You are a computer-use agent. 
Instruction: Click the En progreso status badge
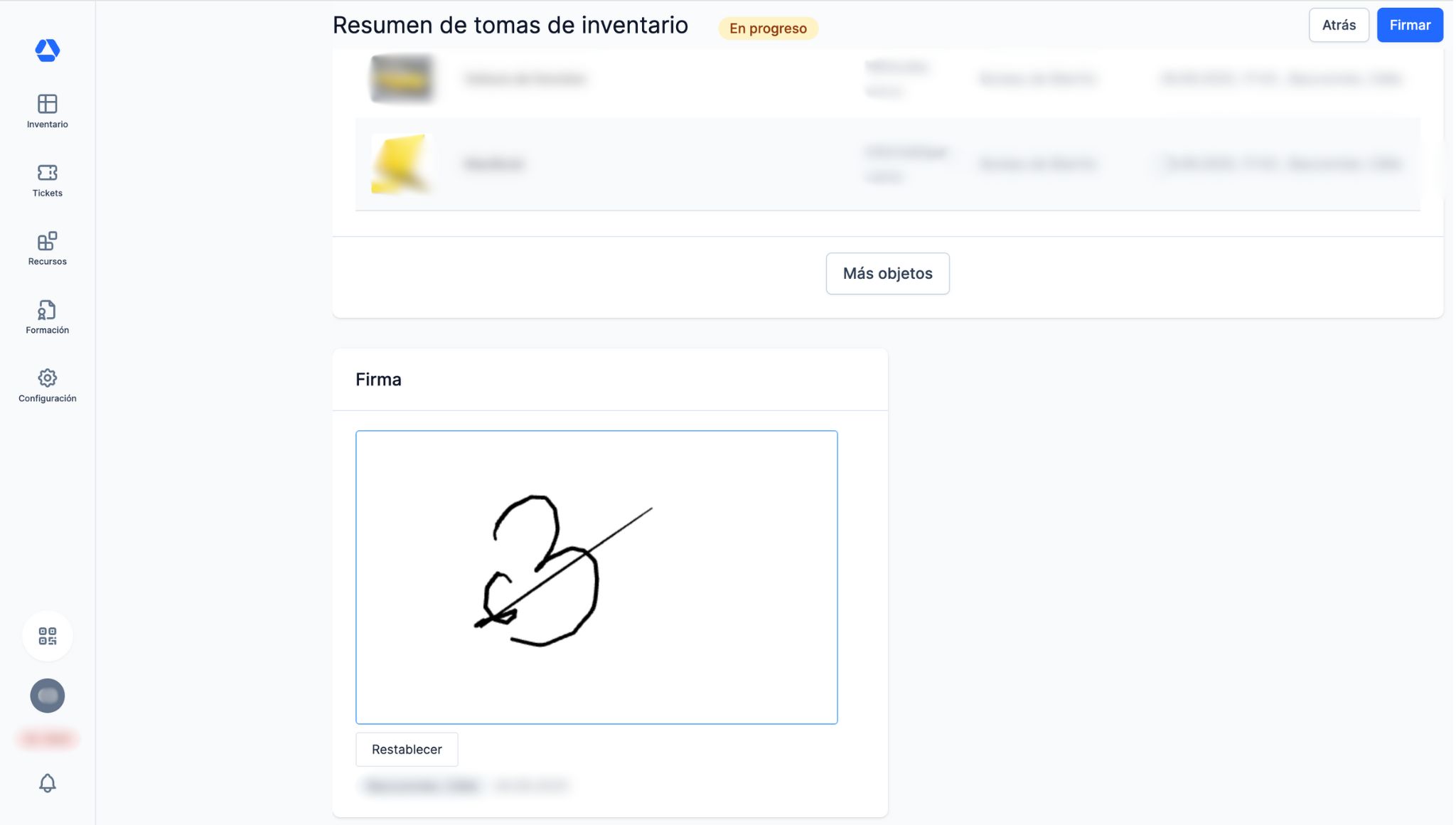tap(768, 28)
